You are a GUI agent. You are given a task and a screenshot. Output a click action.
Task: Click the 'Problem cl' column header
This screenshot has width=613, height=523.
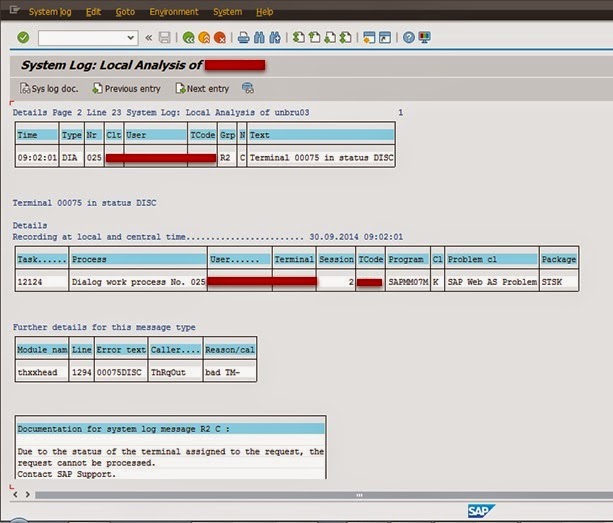pos(492,259)
